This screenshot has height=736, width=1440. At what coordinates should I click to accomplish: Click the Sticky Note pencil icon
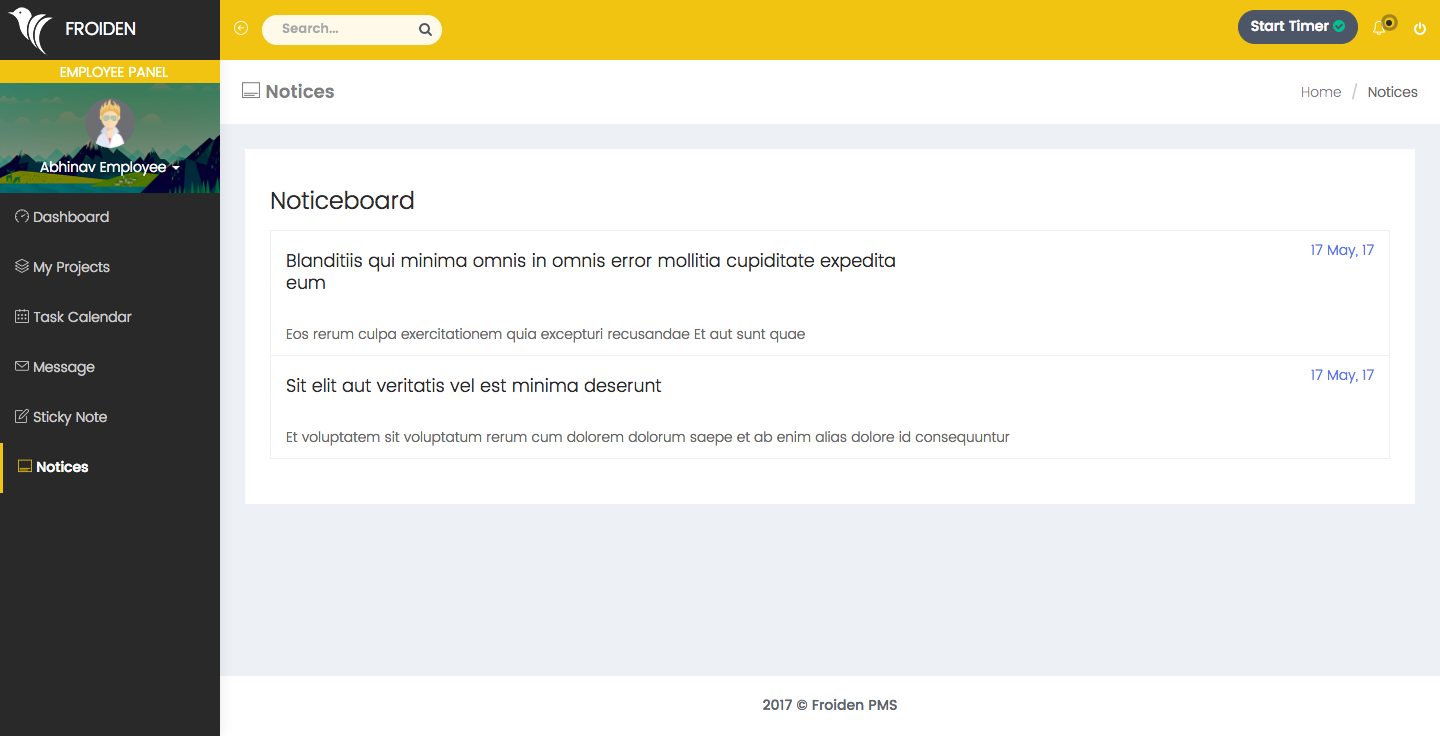click(21, 417)
